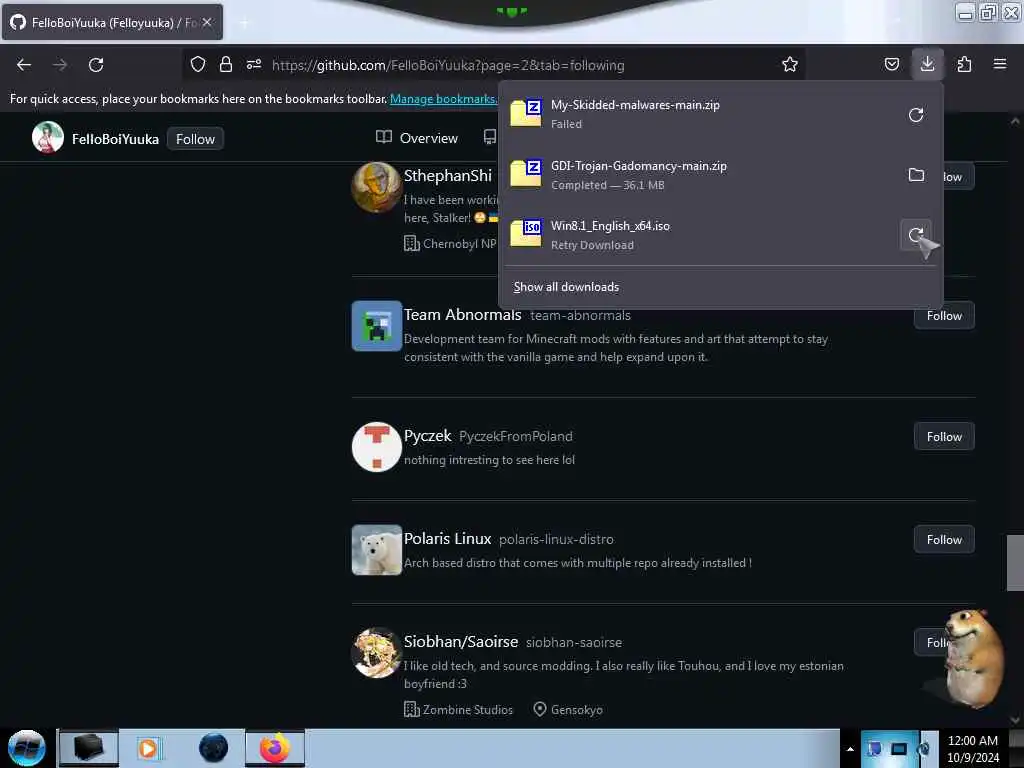This screenshot has width=1024, height=768.
Task: Retry the Win8.1_English_x64.iso download
Action: coord(916,235)
